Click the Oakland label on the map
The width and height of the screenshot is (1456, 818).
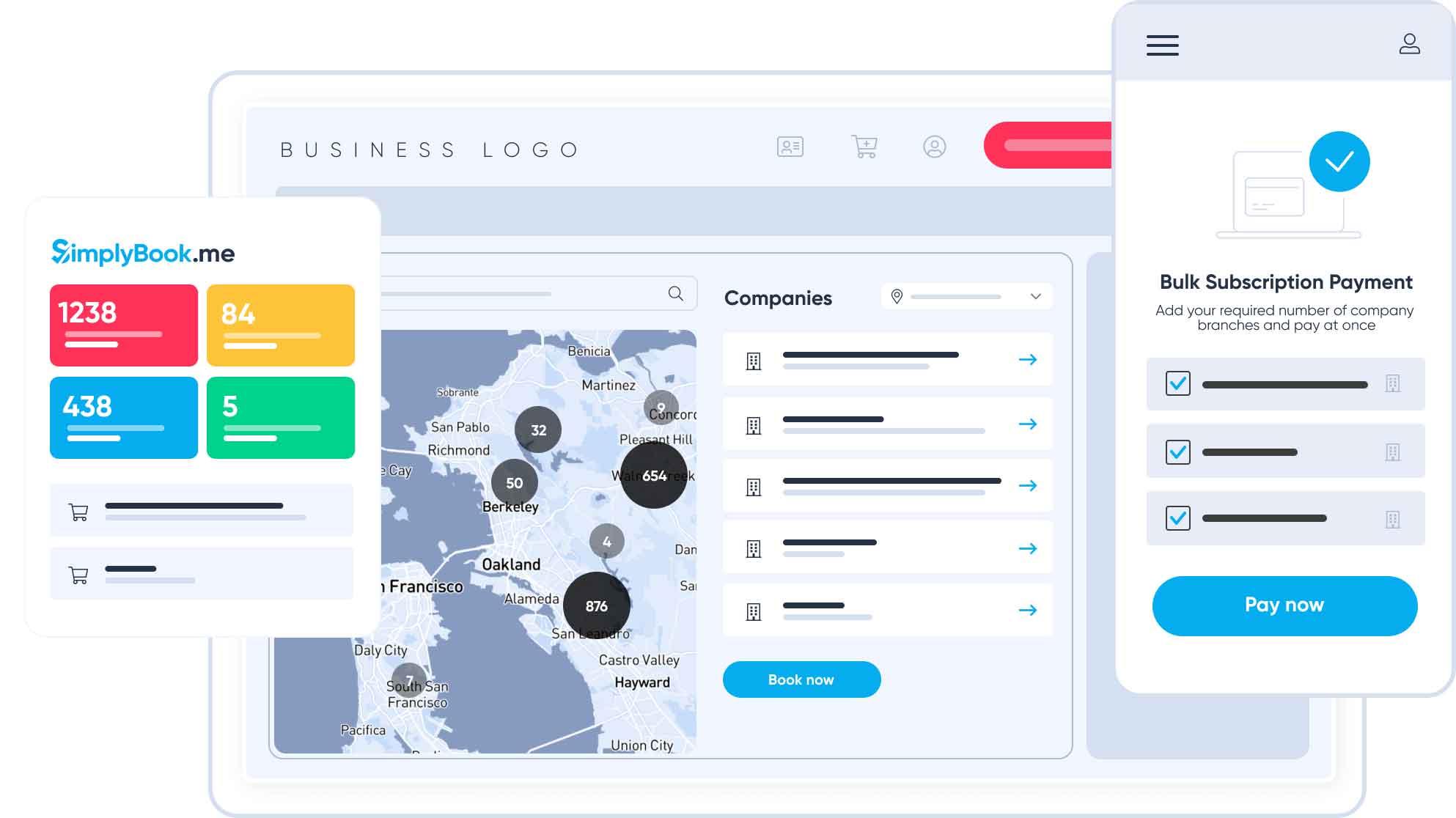tap(511, 564)
